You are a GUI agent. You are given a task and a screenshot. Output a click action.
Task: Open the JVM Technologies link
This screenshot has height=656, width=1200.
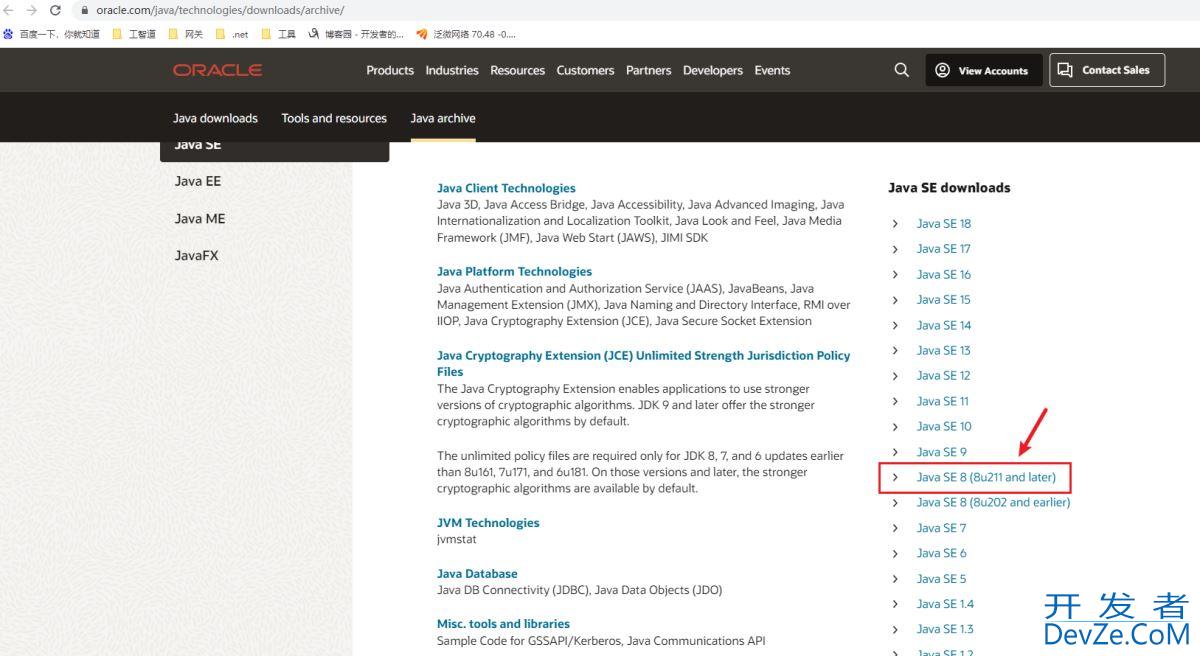tap(488, 523)
